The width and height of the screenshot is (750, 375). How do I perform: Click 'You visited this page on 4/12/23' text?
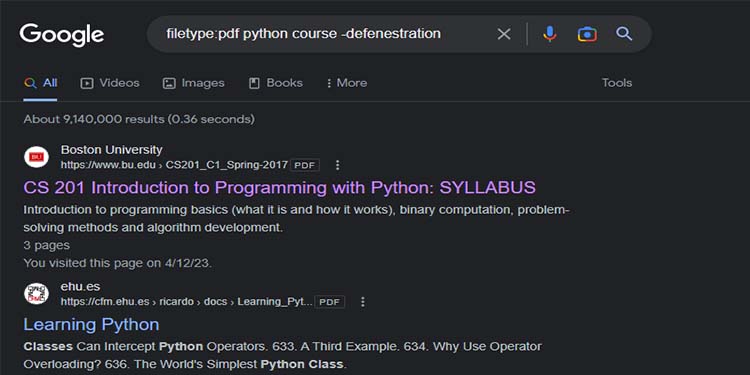coord(118,263)
